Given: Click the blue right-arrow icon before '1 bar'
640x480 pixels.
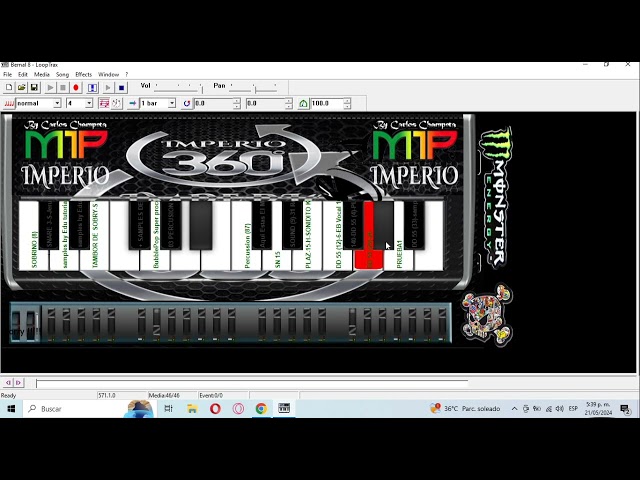Looking at the screenshot, I should (x=132, y=103).
